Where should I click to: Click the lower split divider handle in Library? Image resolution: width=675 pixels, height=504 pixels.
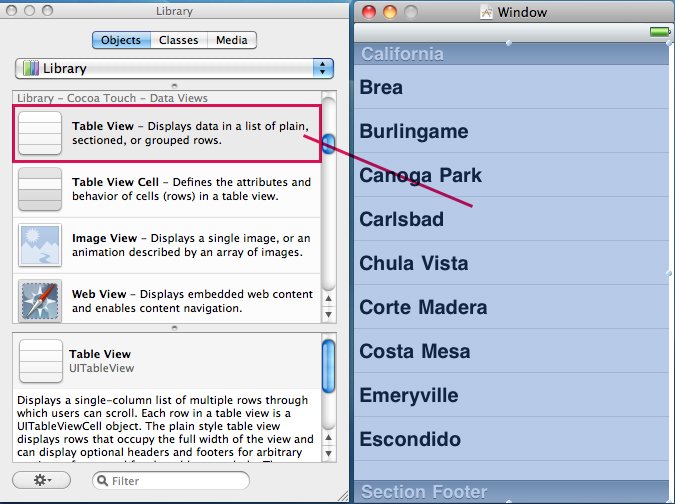click(x=174, y=328)
